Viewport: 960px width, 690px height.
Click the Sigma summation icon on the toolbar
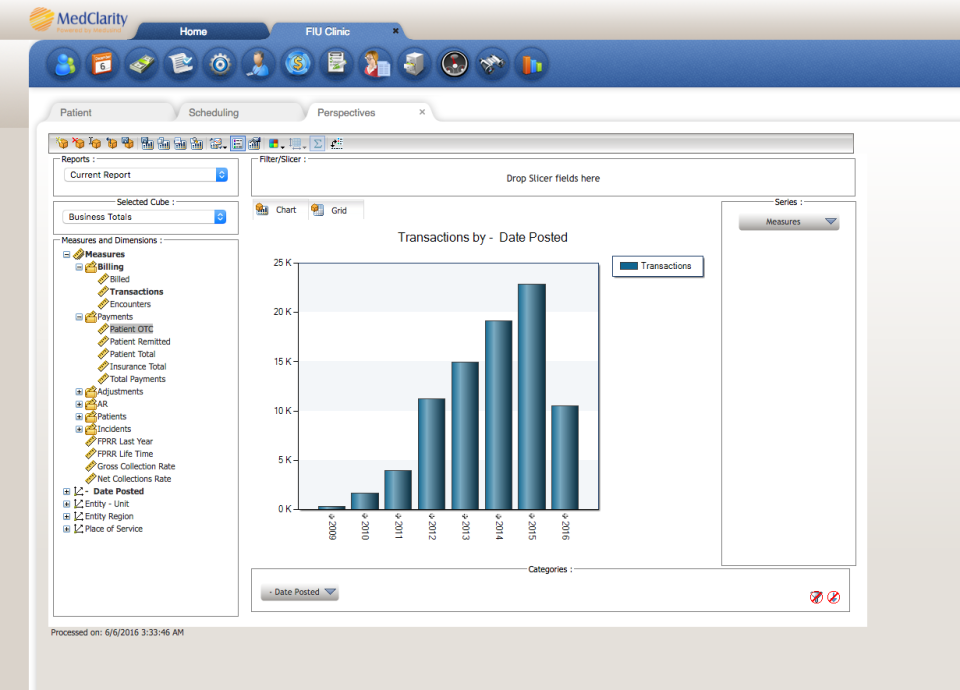pos(316,143)
